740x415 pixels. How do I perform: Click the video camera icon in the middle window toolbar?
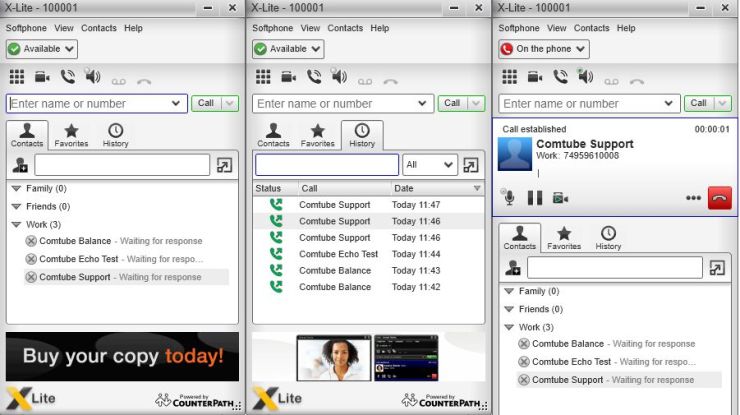[289, 76]
